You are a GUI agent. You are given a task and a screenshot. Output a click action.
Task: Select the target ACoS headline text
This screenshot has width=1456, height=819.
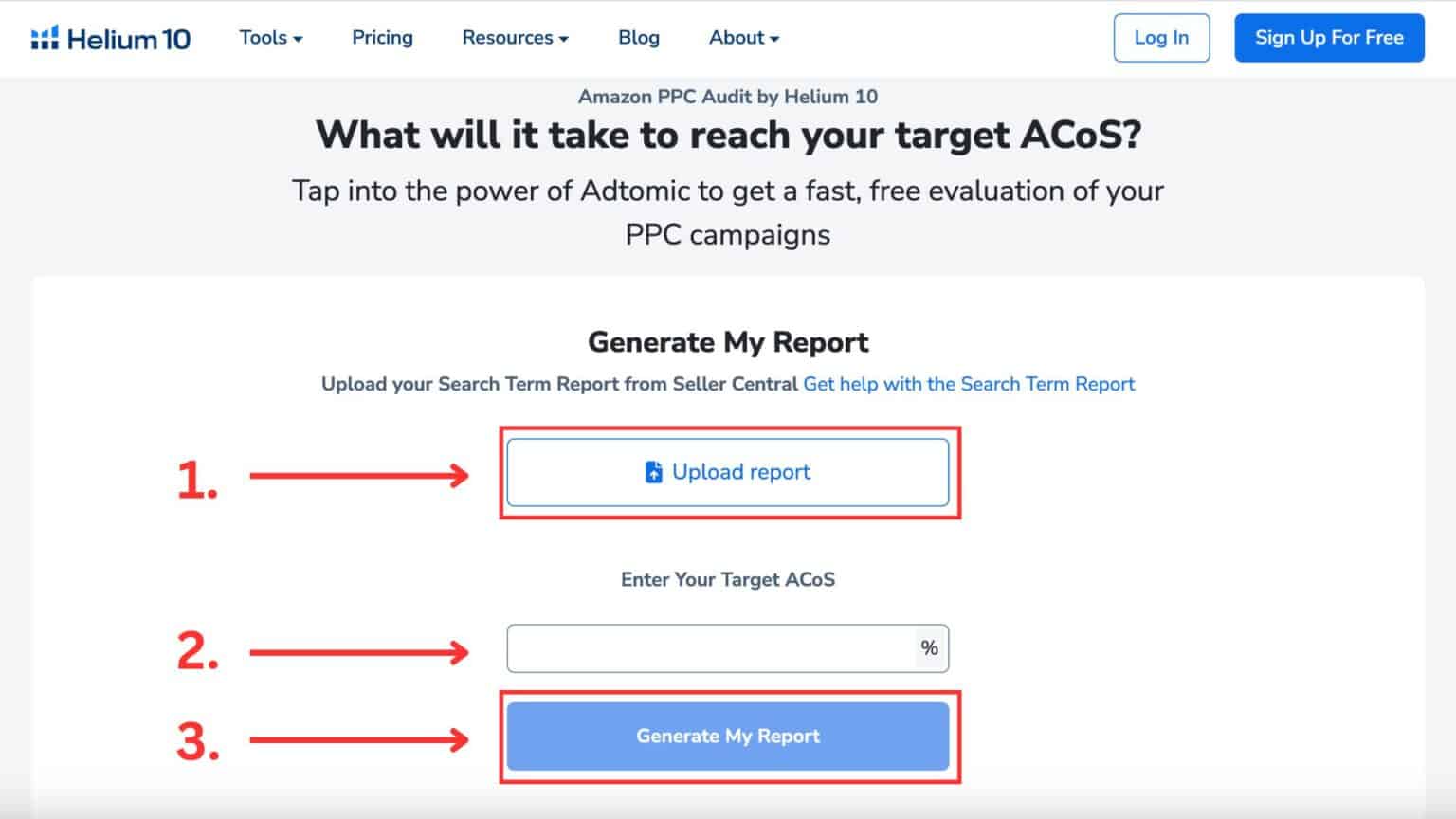tap(728, 135)
